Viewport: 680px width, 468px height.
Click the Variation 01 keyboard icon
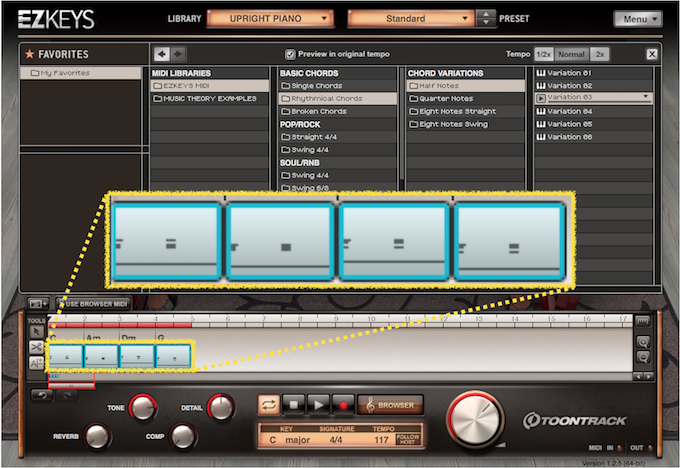pyautogui.click(x=541, y=73)
